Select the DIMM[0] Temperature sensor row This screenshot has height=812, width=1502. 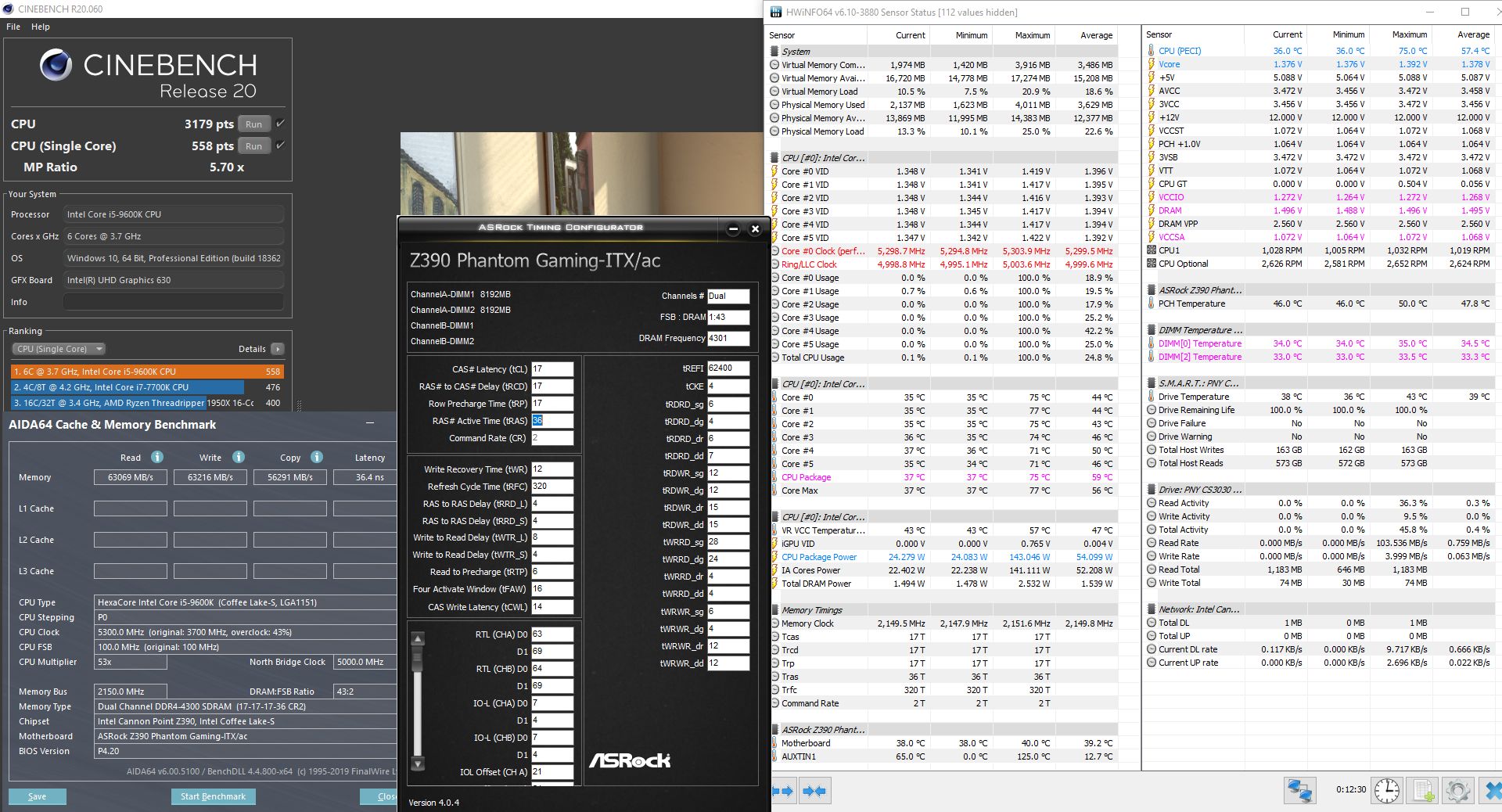click(1319, 343)
